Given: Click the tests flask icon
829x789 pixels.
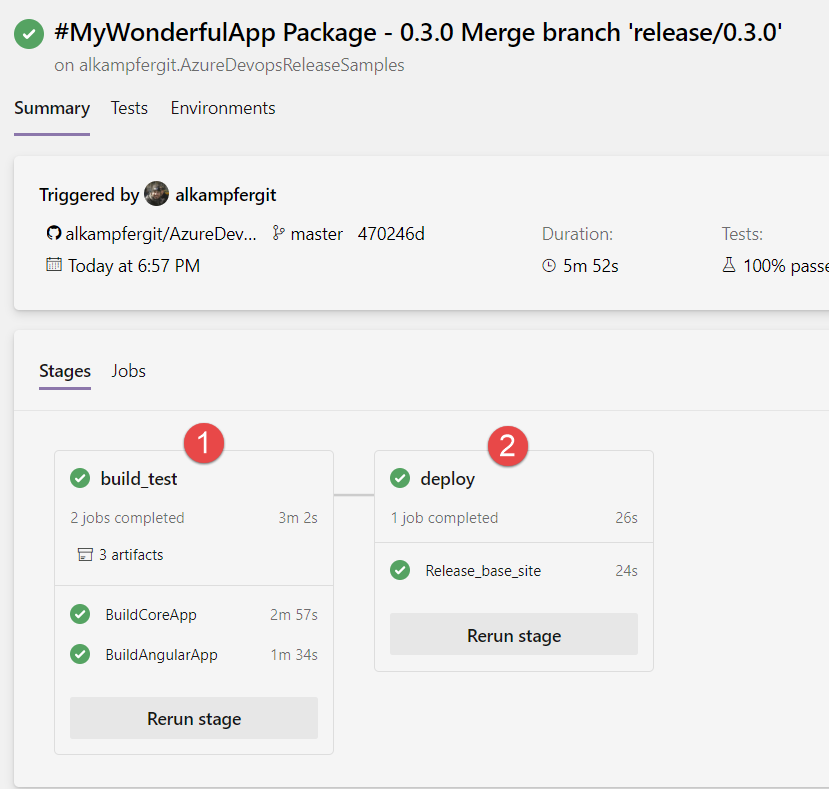Looking at the screenshot, I should click(x=729, y=264).
